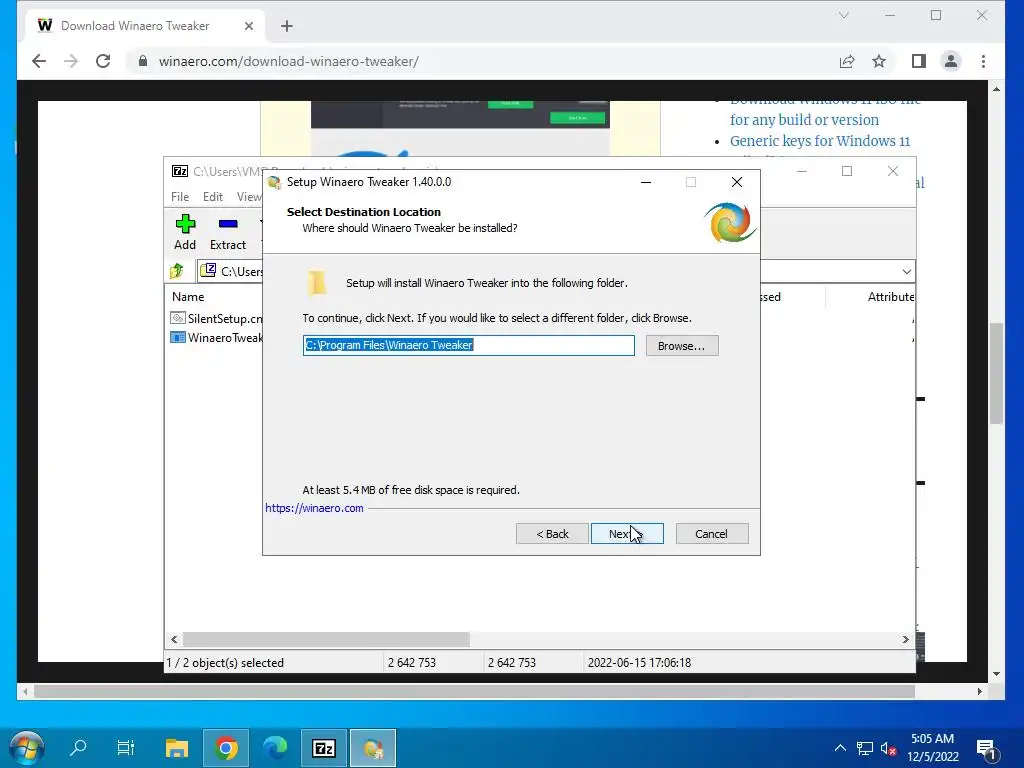This screenshot has width=1024, height=768.
Task: Click the 7z icon in 7-Zip title bar
Action: pos(180,171)
